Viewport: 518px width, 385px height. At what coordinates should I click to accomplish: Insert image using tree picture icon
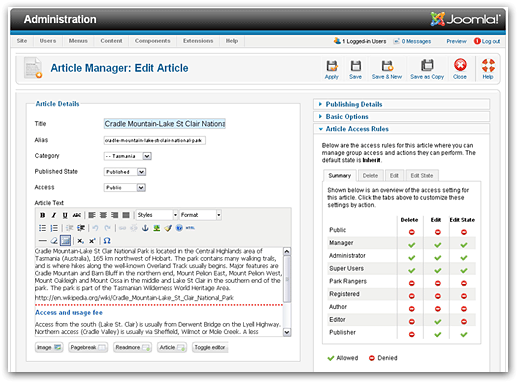point(156,228)
